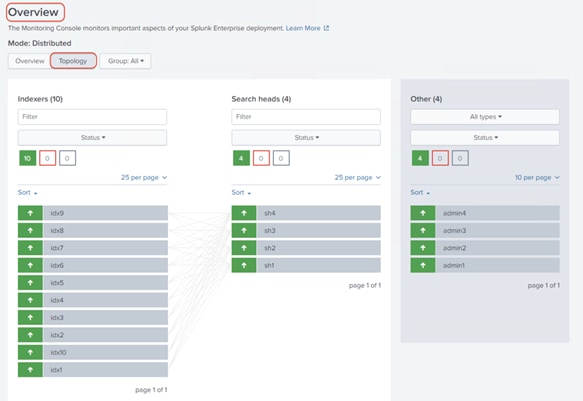Open the All types dropdown in Other panel
583x401 pixels.
pyautogui.click(x=485, y=117)
